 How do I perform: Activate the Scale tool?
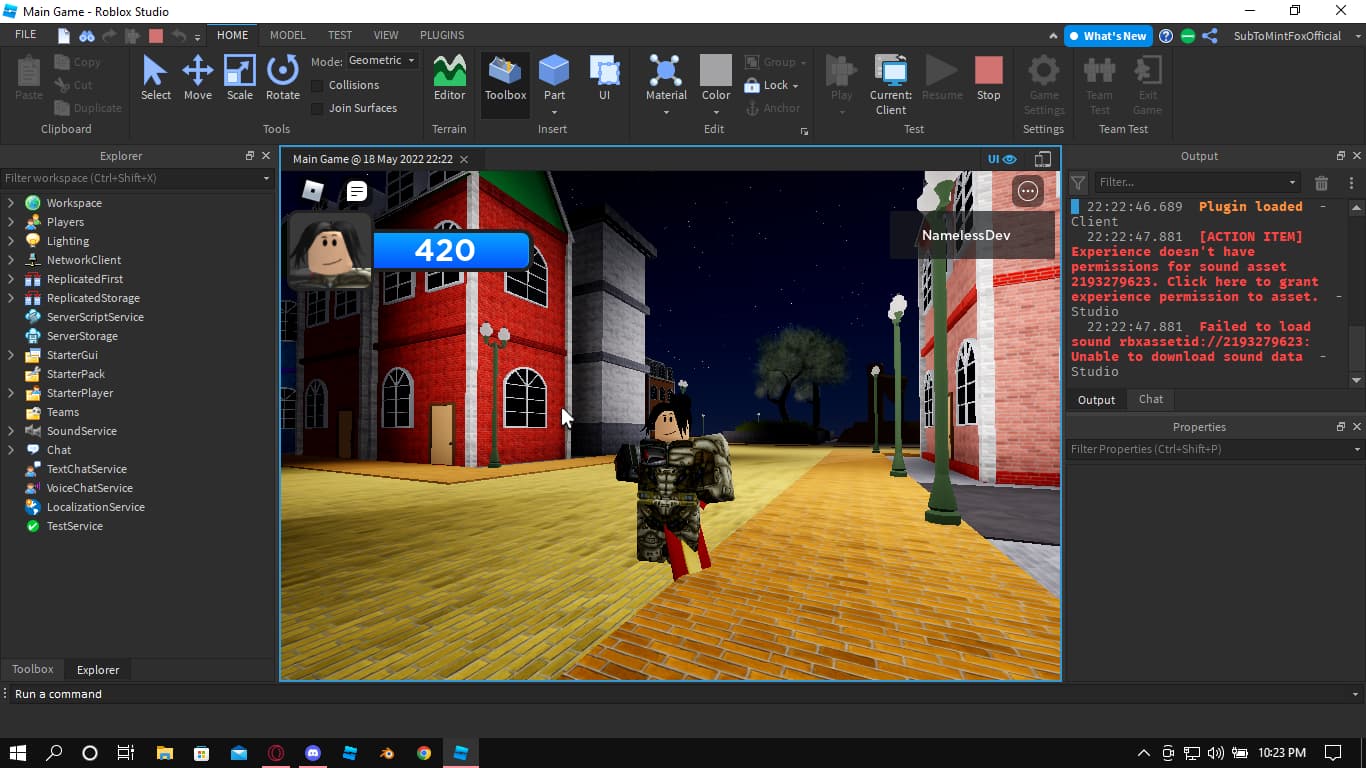(x=240, y=78)
